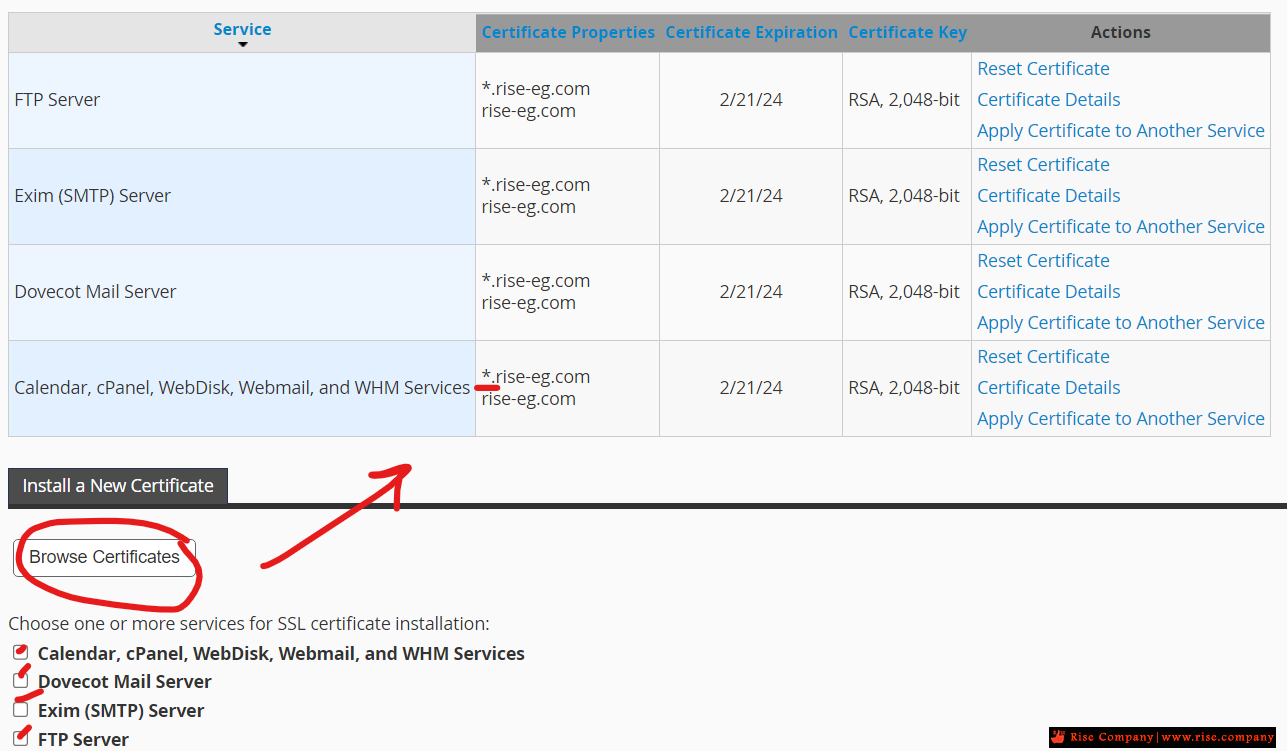This screenshot has height=751, width=1287.
Task: Toggle the Dovecot Mail Server checkbox
Action: (x=21, y=681)
